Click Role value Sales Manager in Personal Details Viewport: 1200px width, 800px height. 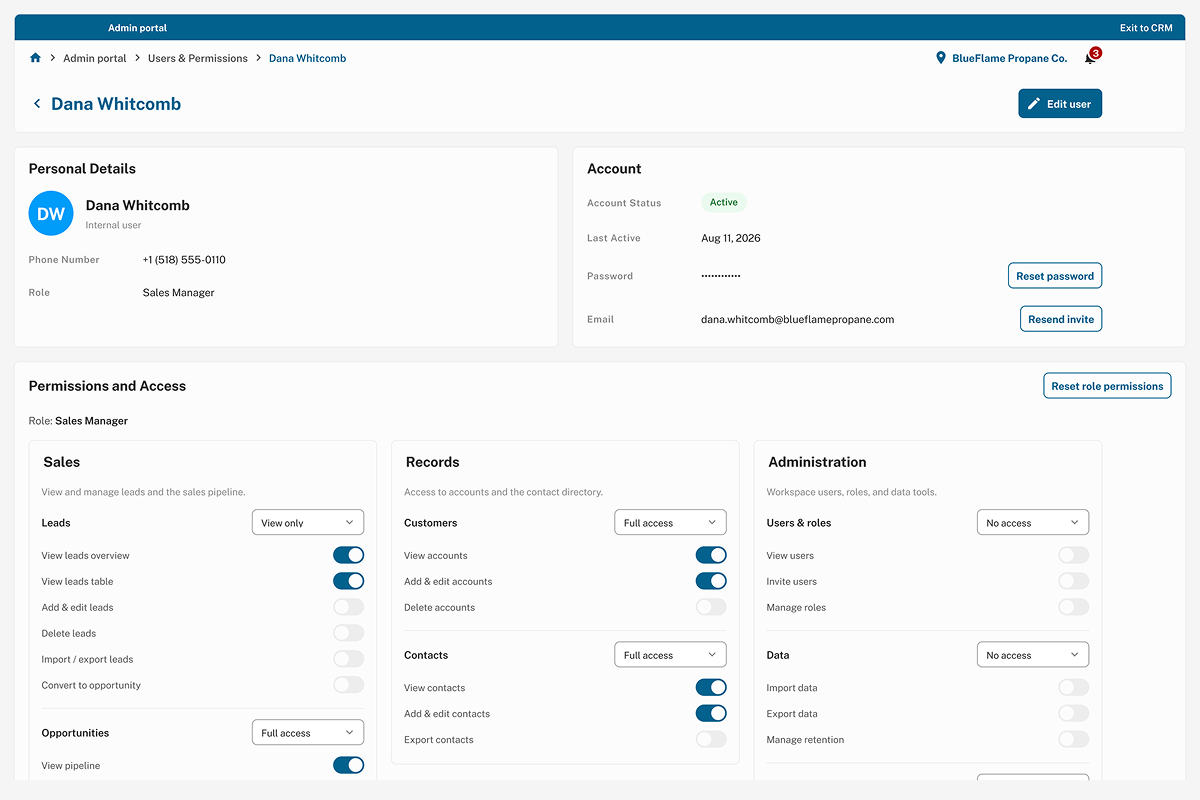(179, 293)
